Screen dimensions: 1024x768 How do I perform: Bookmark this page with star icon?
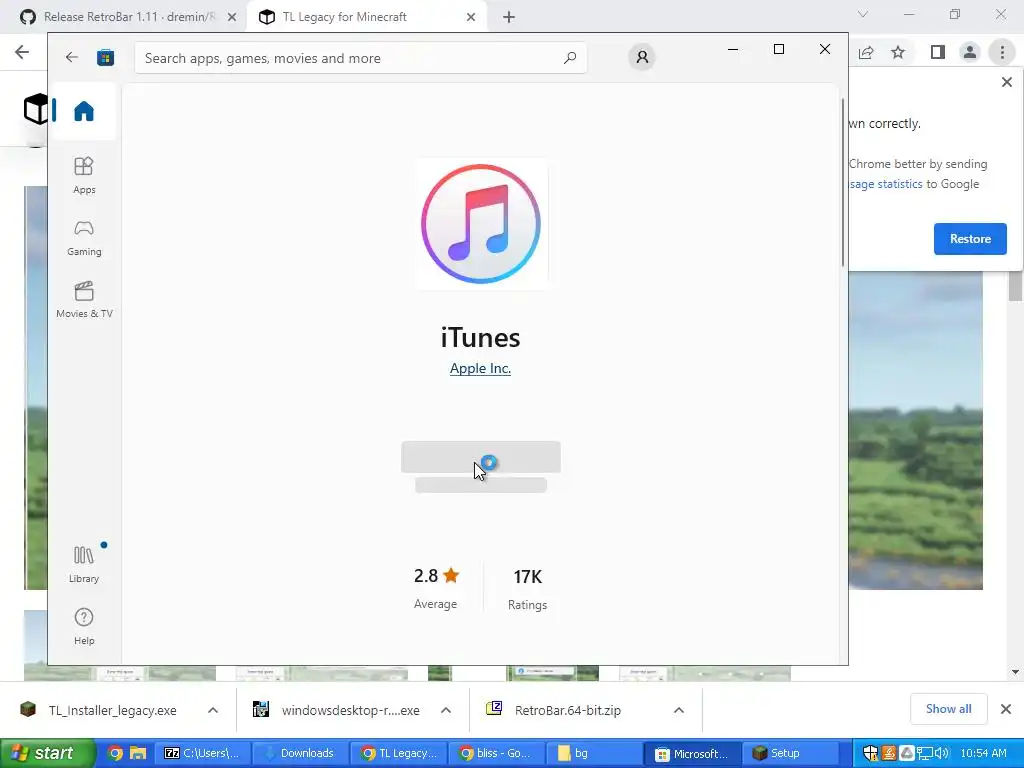click(x=899, y=52)
